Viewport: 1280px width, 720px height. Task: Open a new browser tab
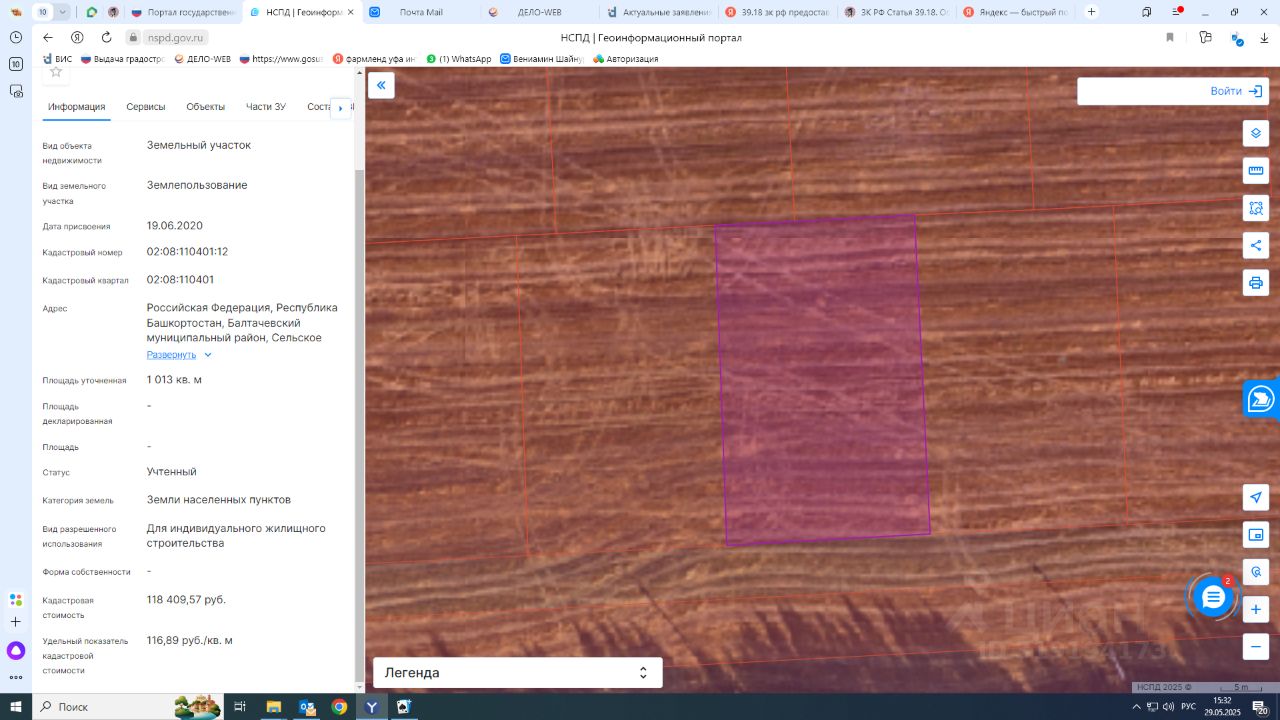tap(1091, 12)
